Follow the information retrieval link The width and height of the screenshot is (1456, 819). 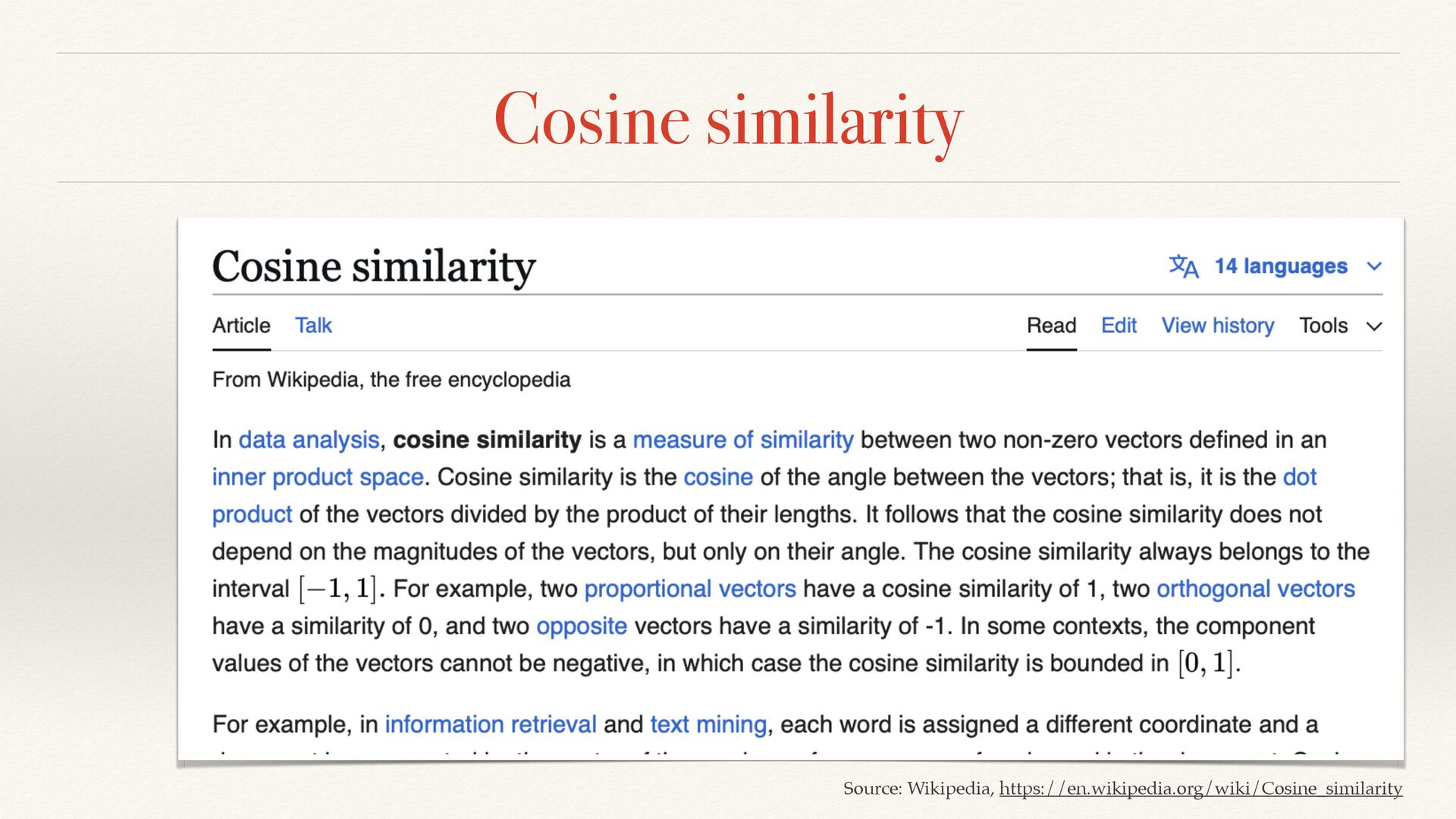coord(490,724)
